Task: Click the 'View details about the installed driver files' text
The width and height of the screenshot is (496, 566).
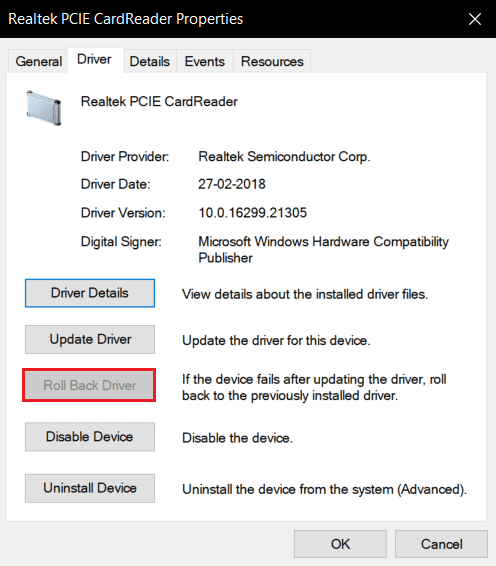Action: (x=305, y=294)
